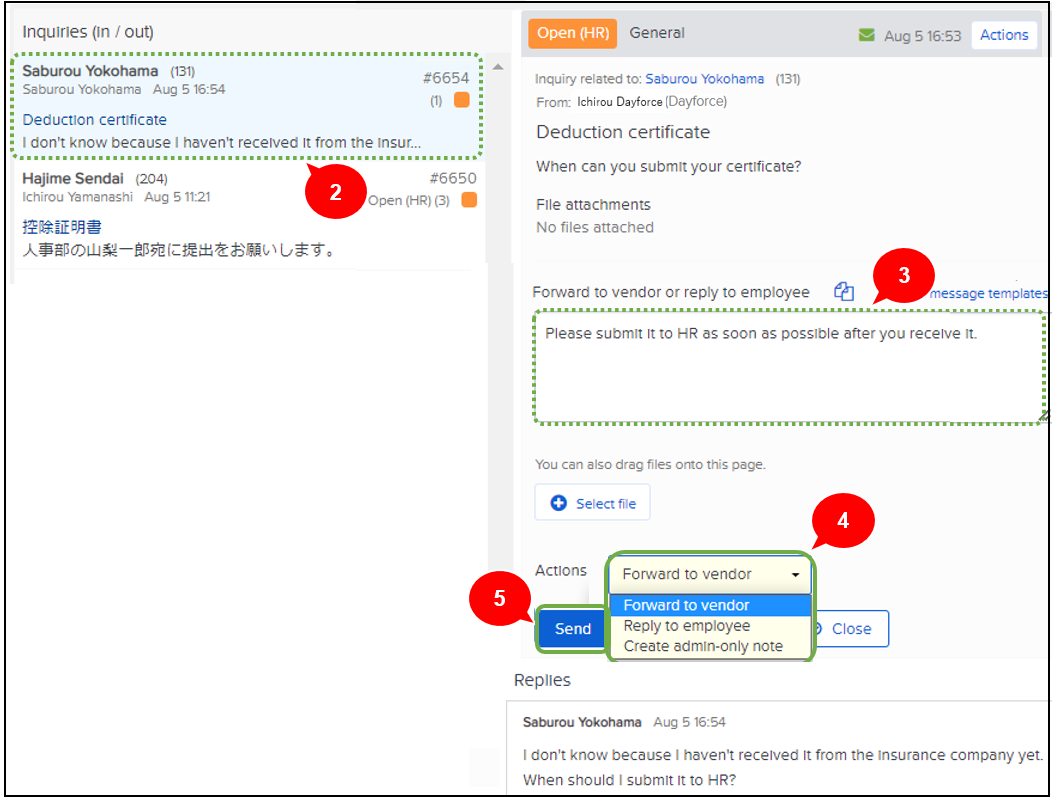This screenshot has width=1052, height=799.
Task: Click the orange status square on inquiry #6654
Action: coord(461,100)
